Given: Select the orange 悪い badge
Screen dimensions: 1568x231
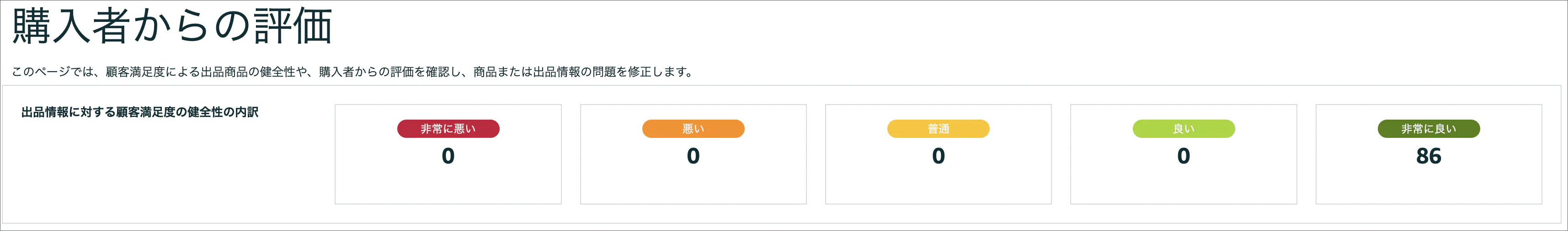Looking at the screenshot, I should coord(693,129).
